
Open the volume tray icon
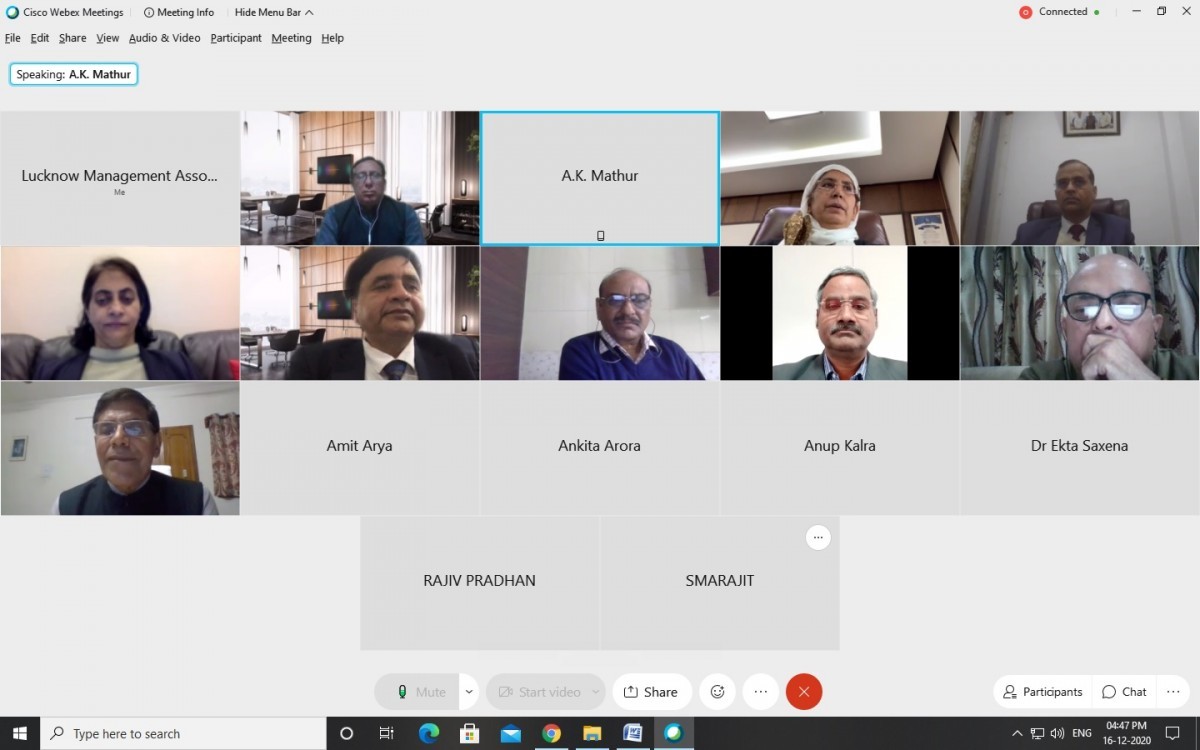click(1058, 733)
